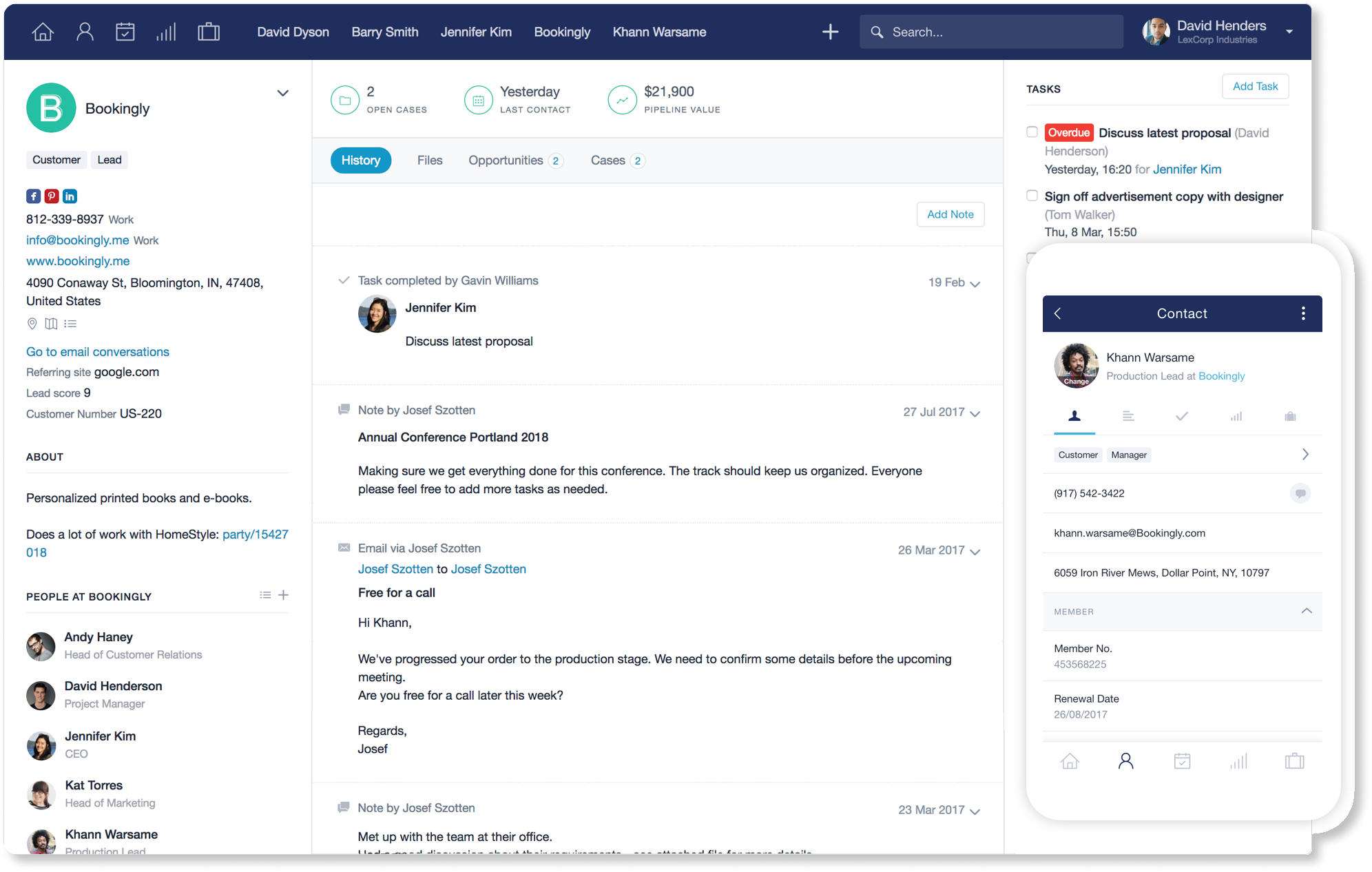Tap mobile bottom bar Home icon

coord(1070,761)
